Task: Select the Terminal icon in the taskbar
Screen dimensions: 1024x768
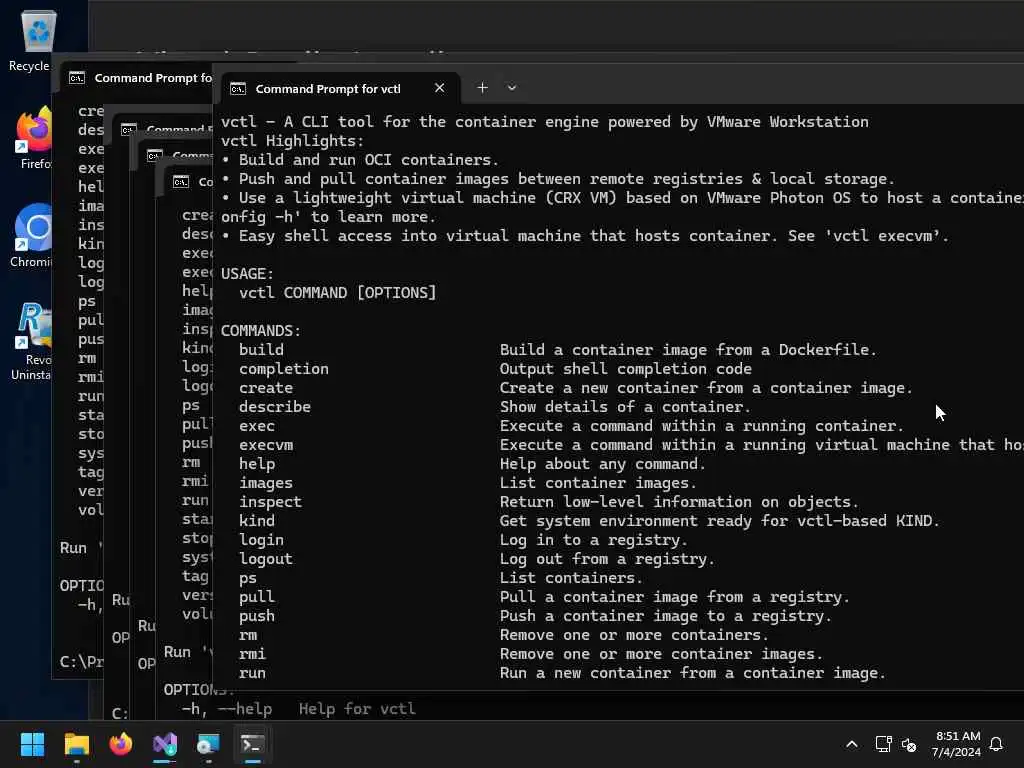Action: click(253, 744)
